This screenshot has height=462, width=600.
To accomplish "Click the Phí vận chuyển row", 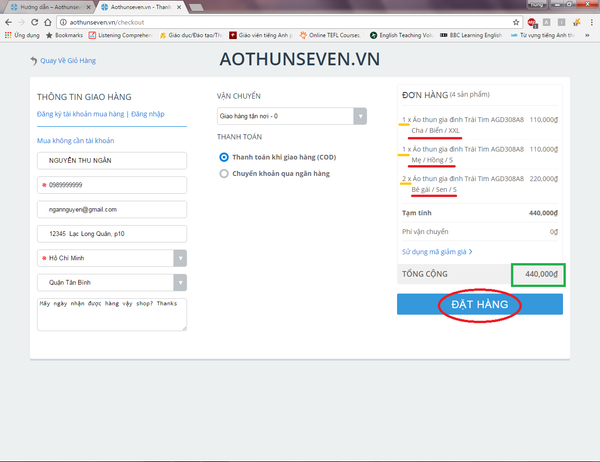I will point(480,232).
